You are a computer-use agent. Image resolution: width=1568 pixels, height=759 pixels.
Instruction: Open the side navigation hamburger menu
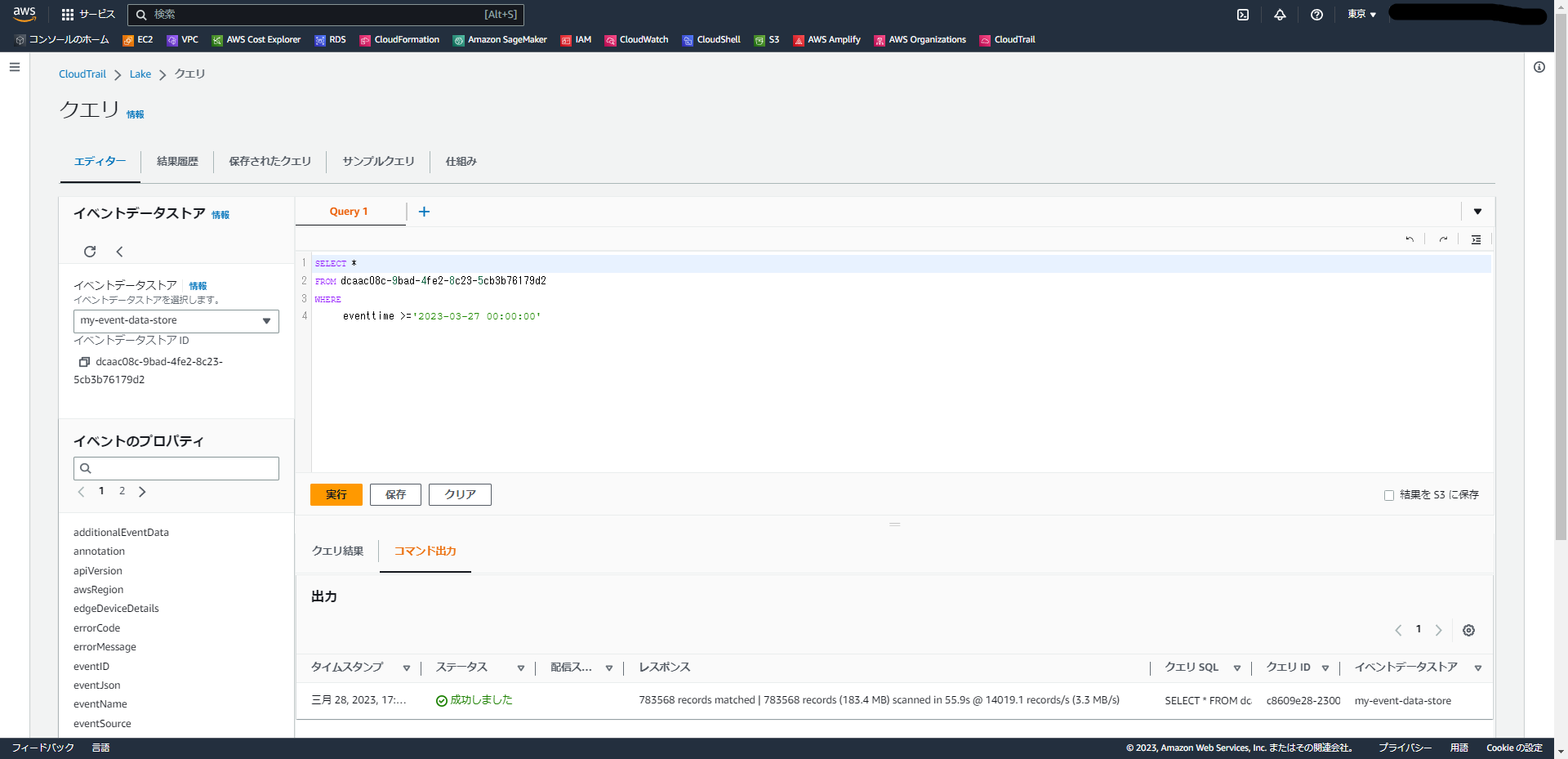[x=15, y=67]
